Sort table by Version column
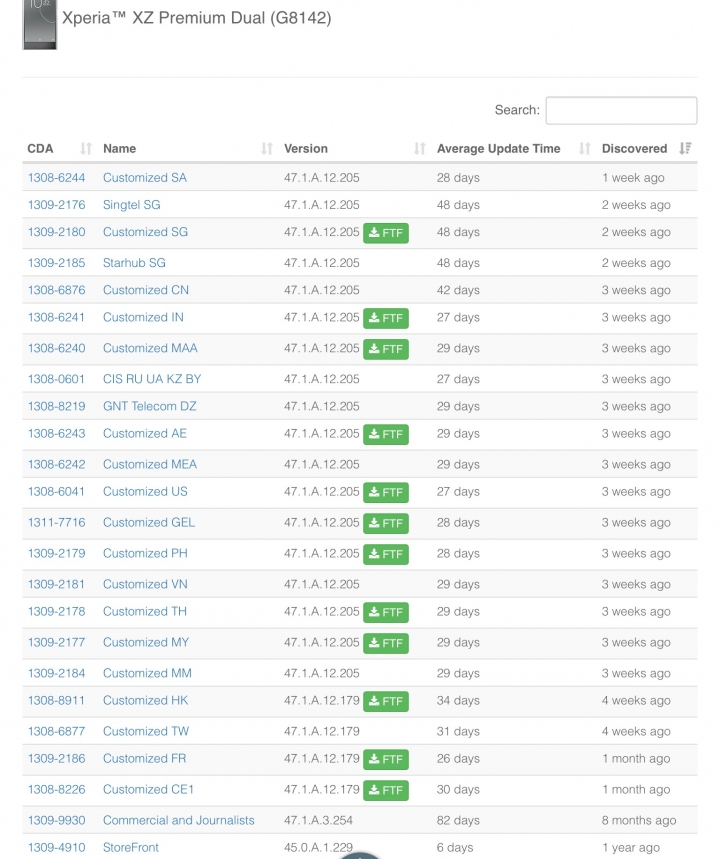Screen dimensions: 720x859 [x=355, y=148]
